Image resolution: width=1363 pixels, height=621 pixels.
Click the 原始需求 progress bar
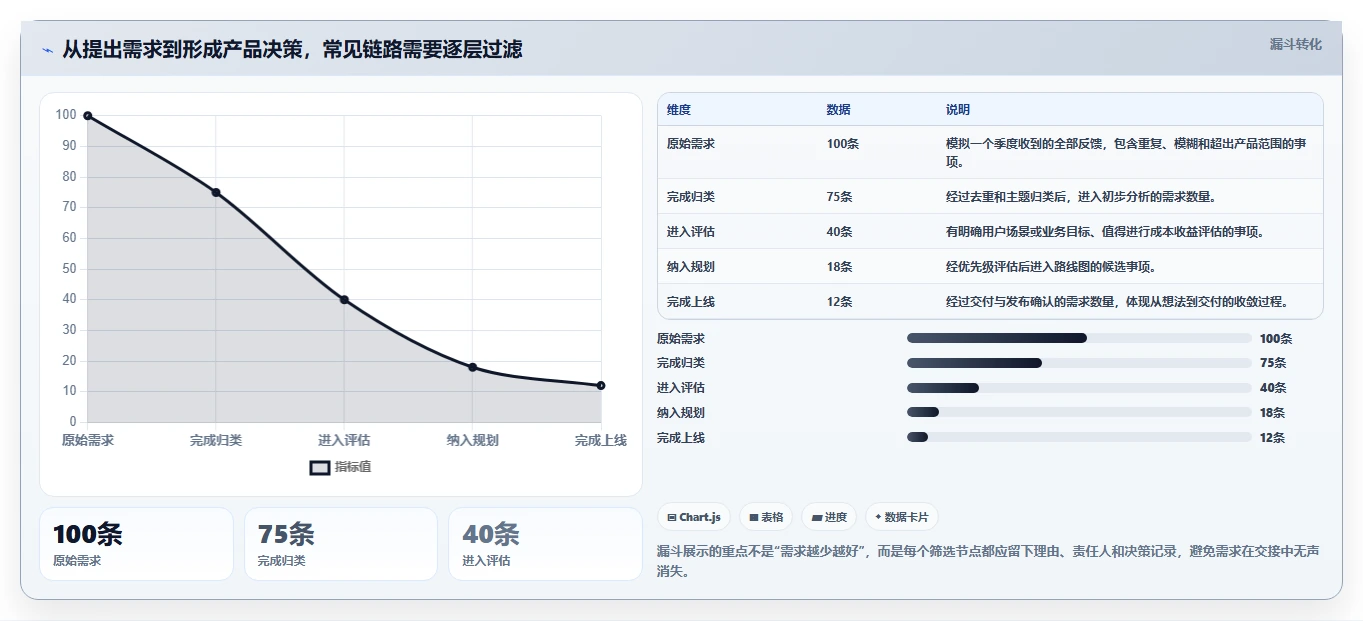pos(1079,338)
